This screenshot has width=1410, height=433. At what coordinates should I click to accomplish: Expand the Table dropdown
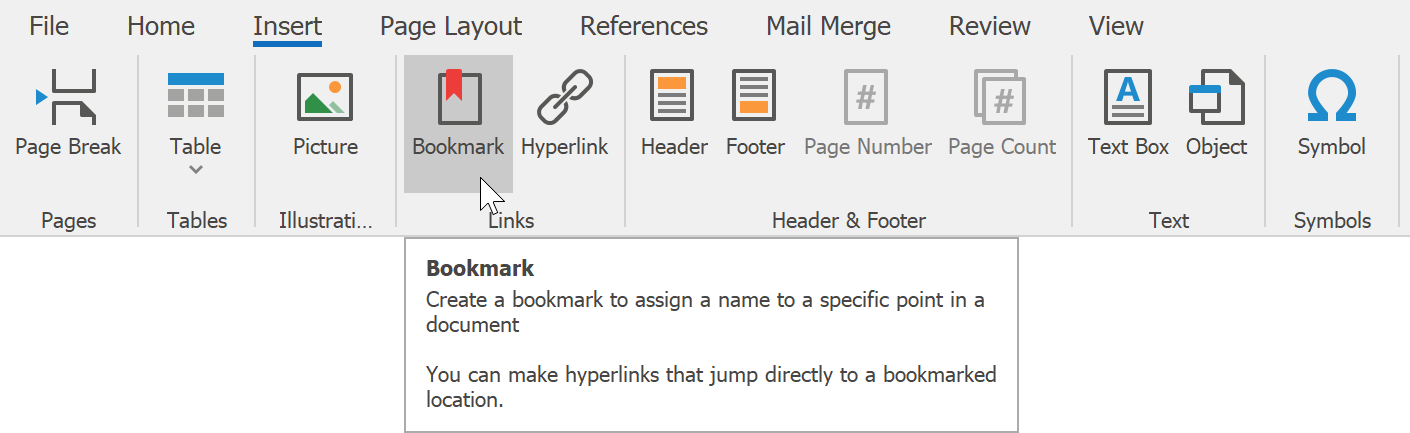(195, 168)
